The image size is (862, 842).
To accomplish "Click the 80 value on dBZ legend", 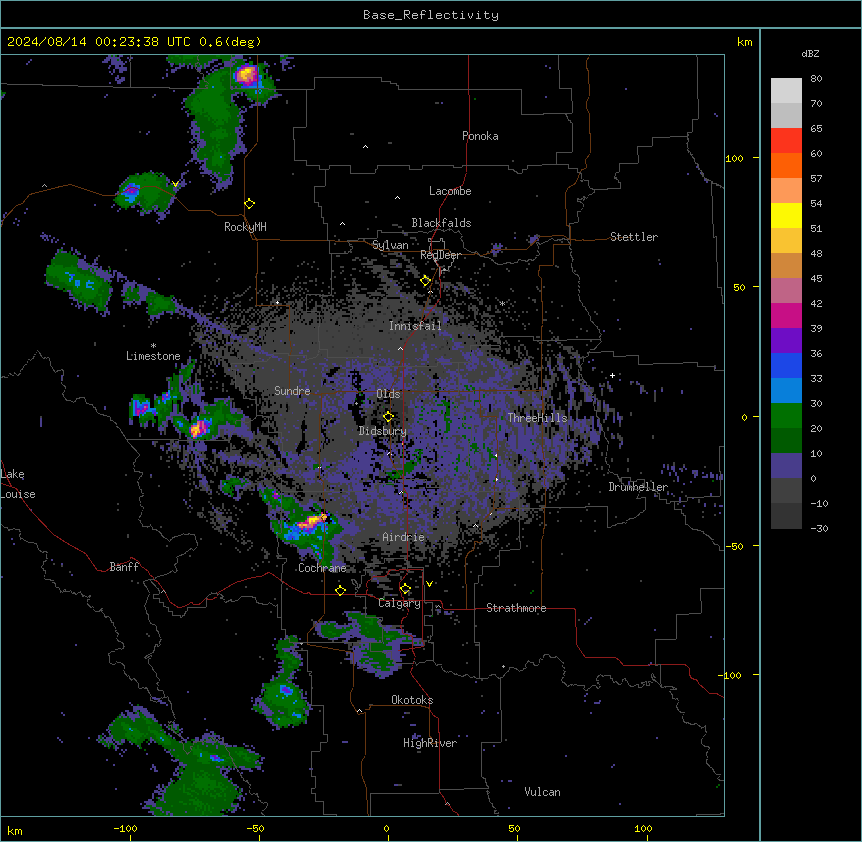I will click(816, 79).
